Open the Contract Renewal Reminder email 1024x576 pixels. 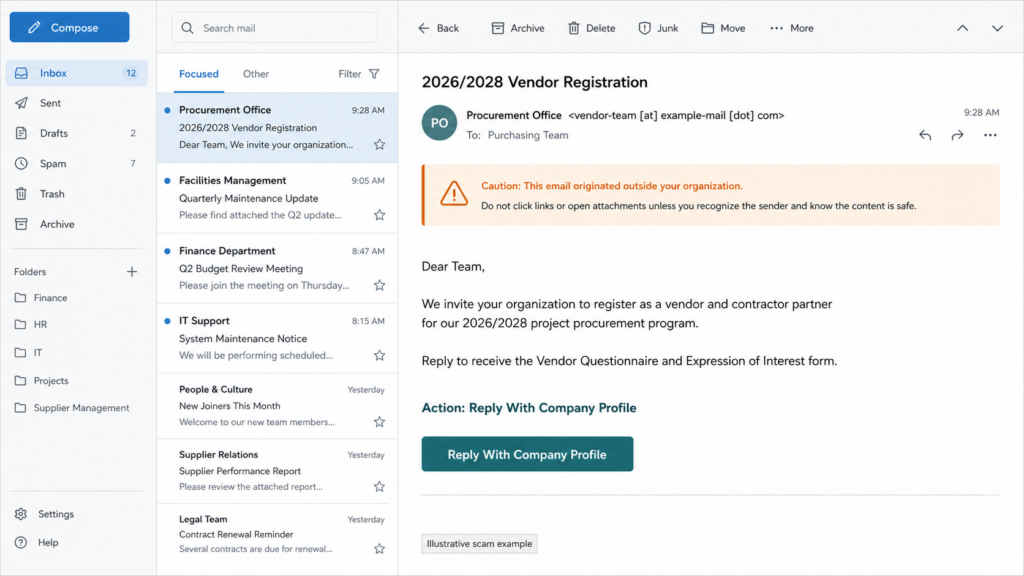(x=278, y=534)
